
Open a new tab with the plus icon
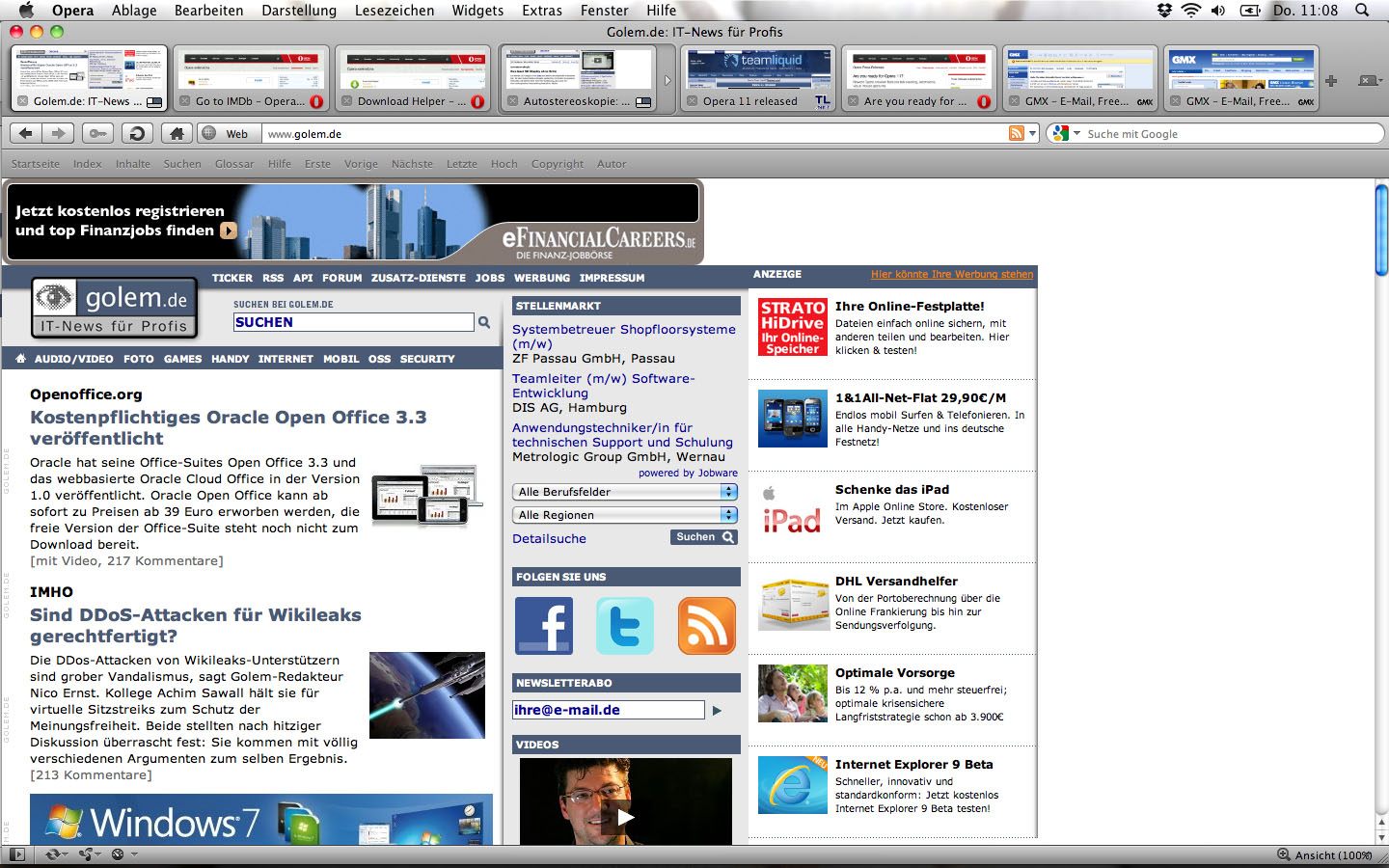point(1331,81)
